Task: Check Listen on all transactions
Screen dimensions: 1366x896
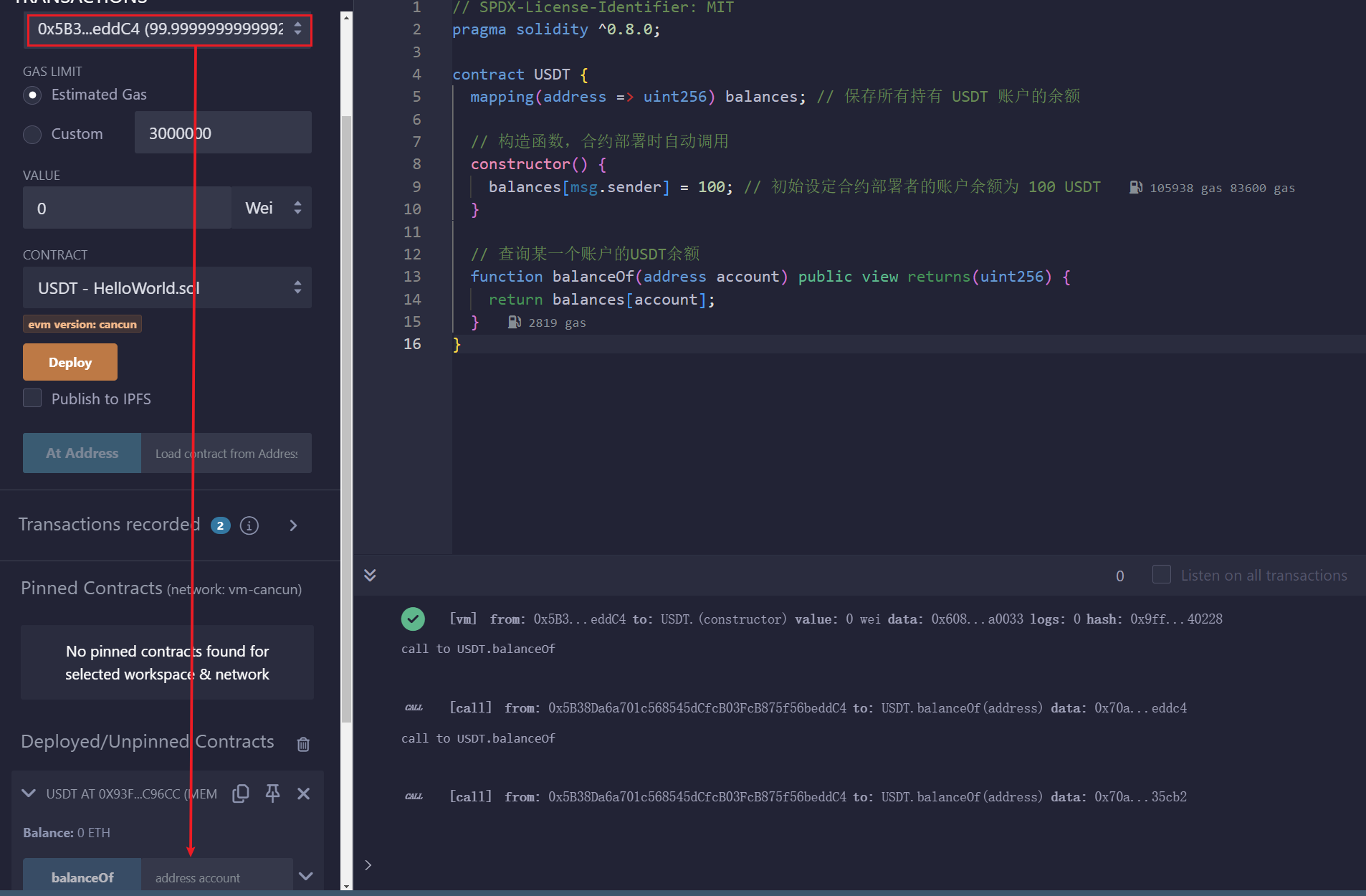Action: pyautogui.click(x=1161, y=575)
